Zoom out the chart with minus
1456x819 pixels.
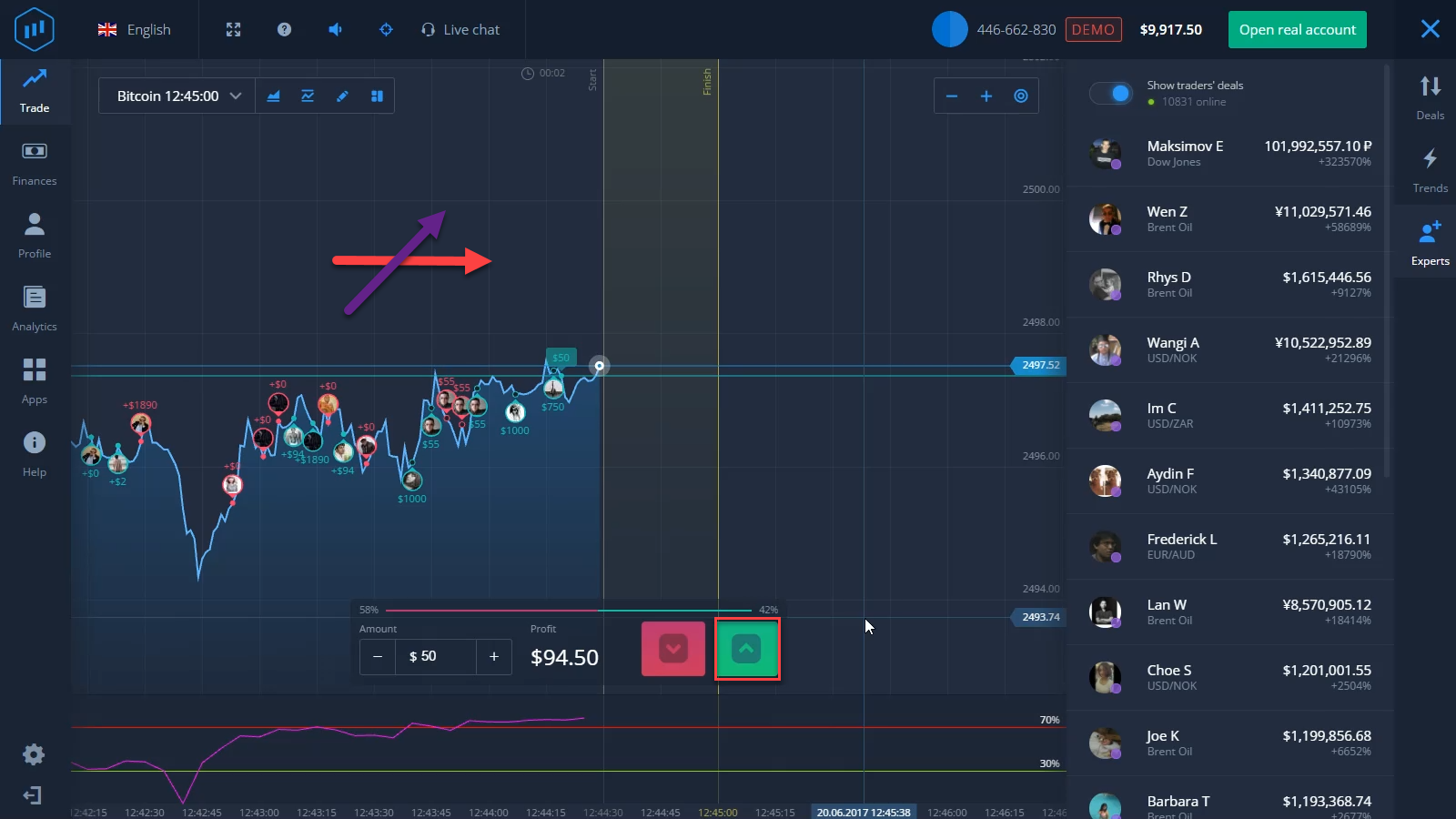952,96
